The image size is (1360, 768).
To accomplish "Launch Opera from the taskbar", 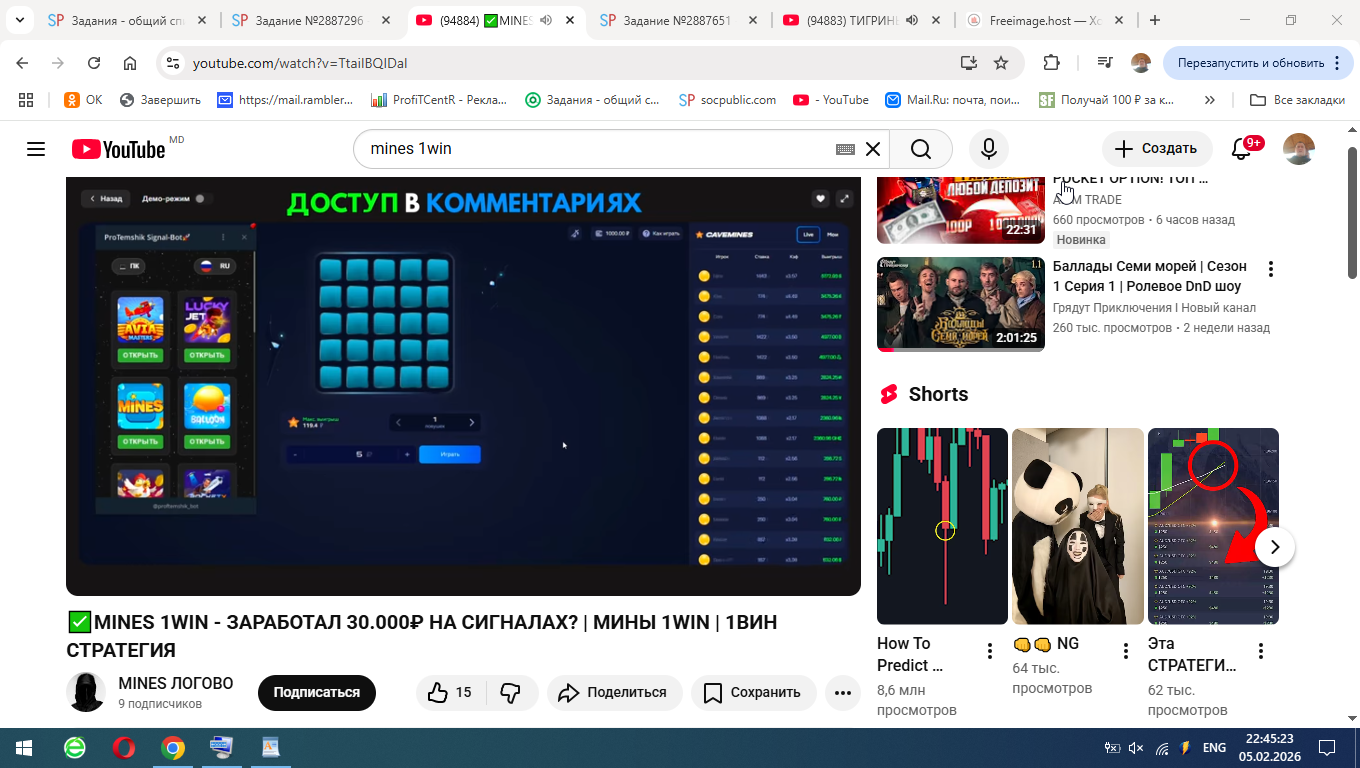I will tap(124, 748).
